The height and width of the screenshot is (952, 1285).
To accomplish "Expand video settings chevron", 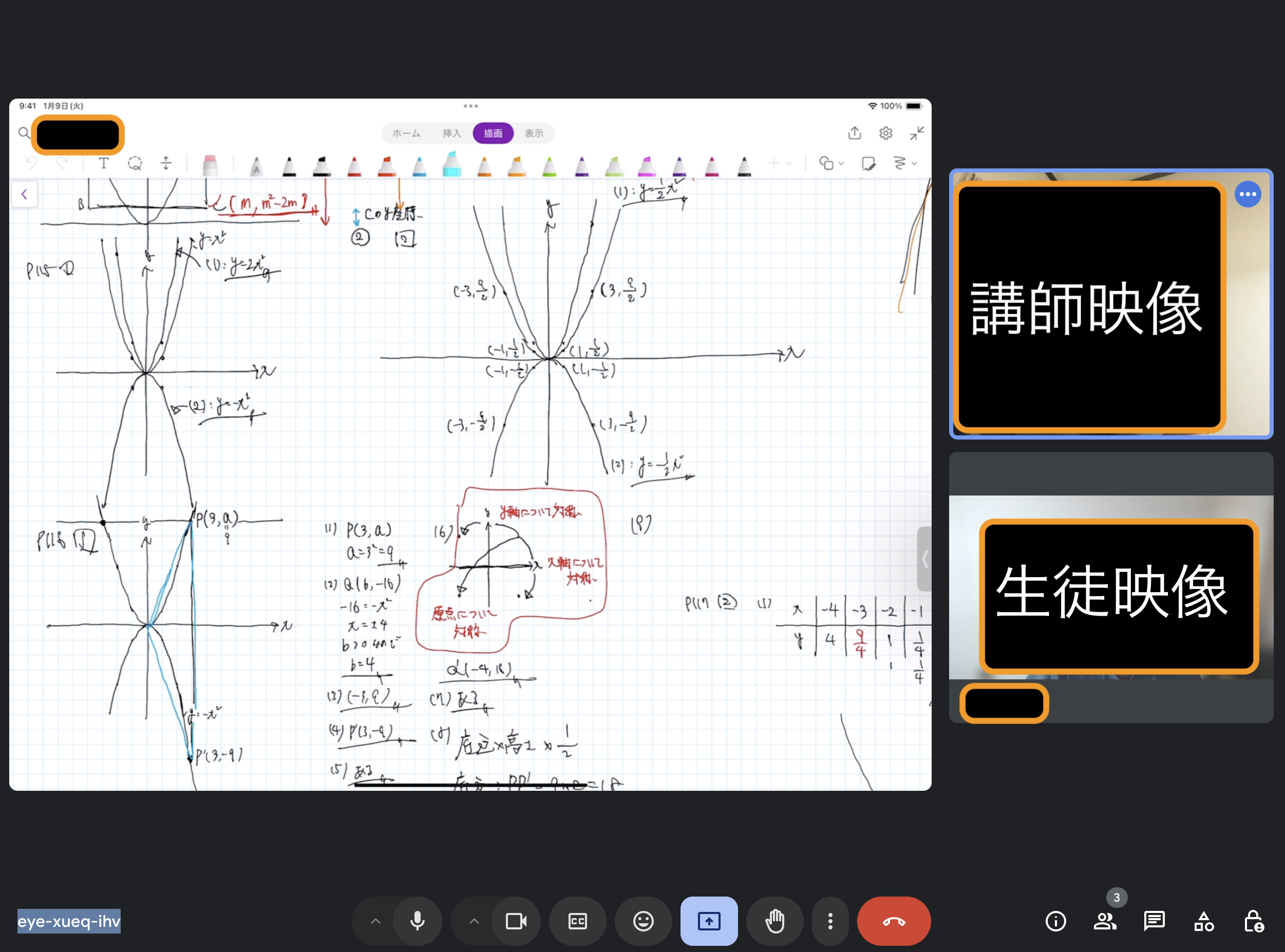I will click(474, 921).
